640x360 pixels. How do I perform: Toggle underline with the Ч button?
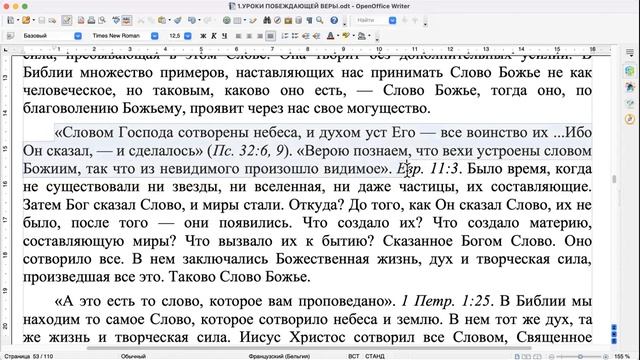(224, 36)
